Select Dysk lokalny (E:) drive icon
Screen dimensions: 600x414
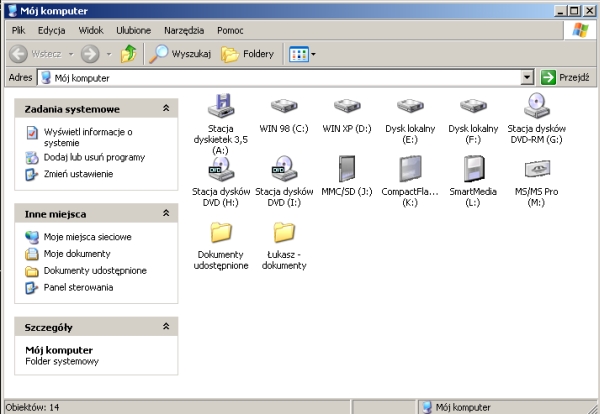(x=410, y=106)
